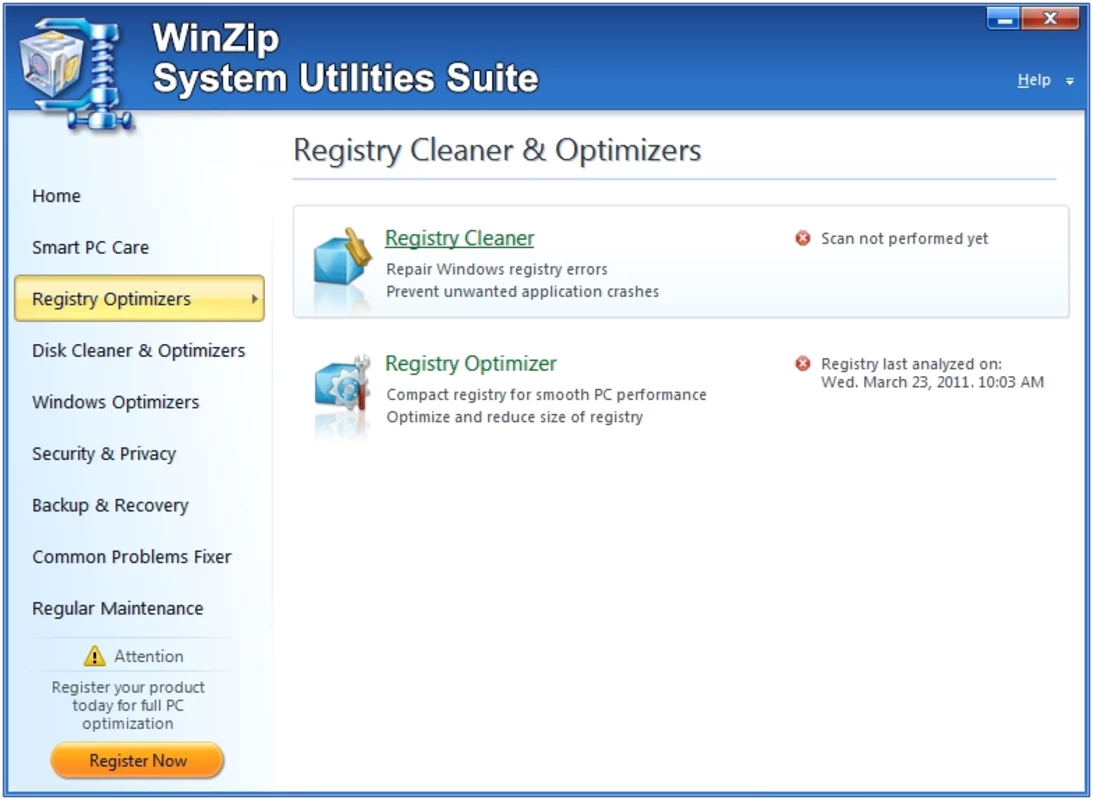This screenshot has width=1093, height=800.
Task: Click 'Prevent unwanted application crashes' text
Action: click(x=523, y=291)
